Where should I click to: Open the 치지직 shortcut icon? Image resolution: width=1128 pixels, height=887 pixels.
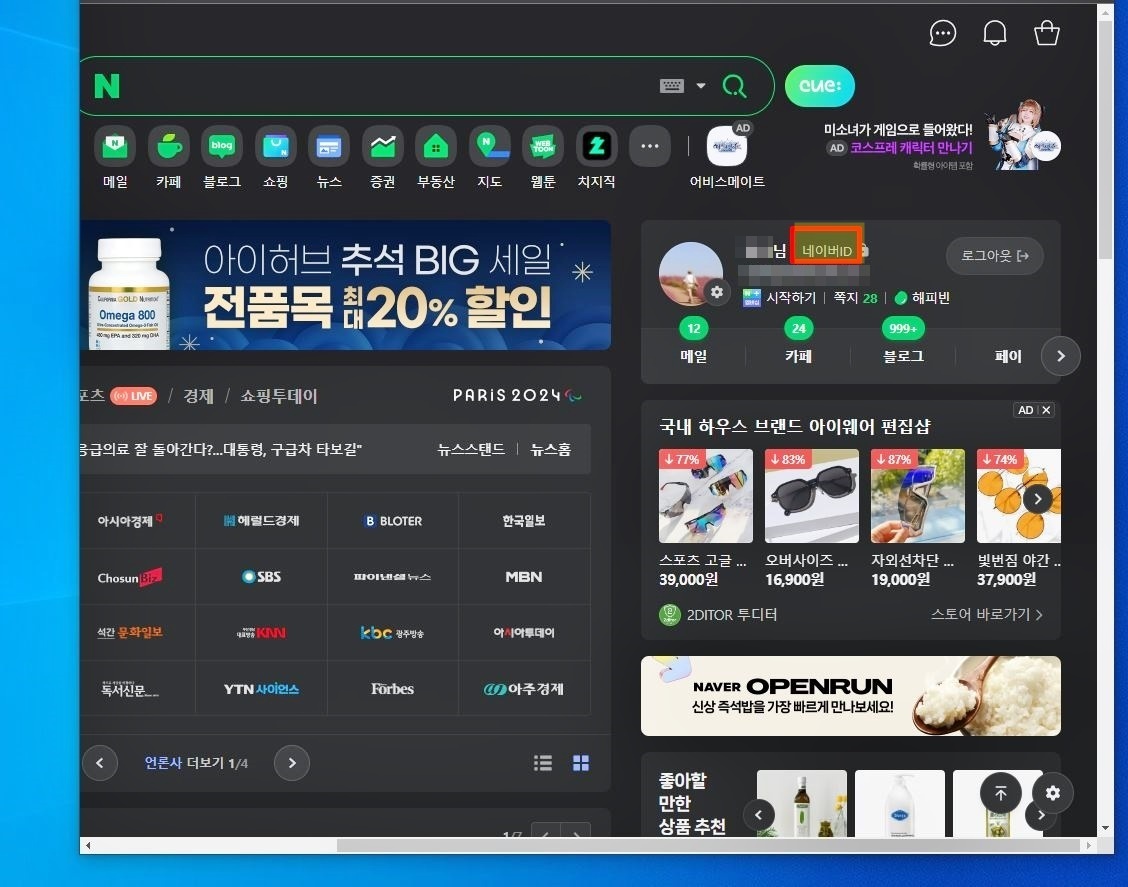(x=596, y=146)
